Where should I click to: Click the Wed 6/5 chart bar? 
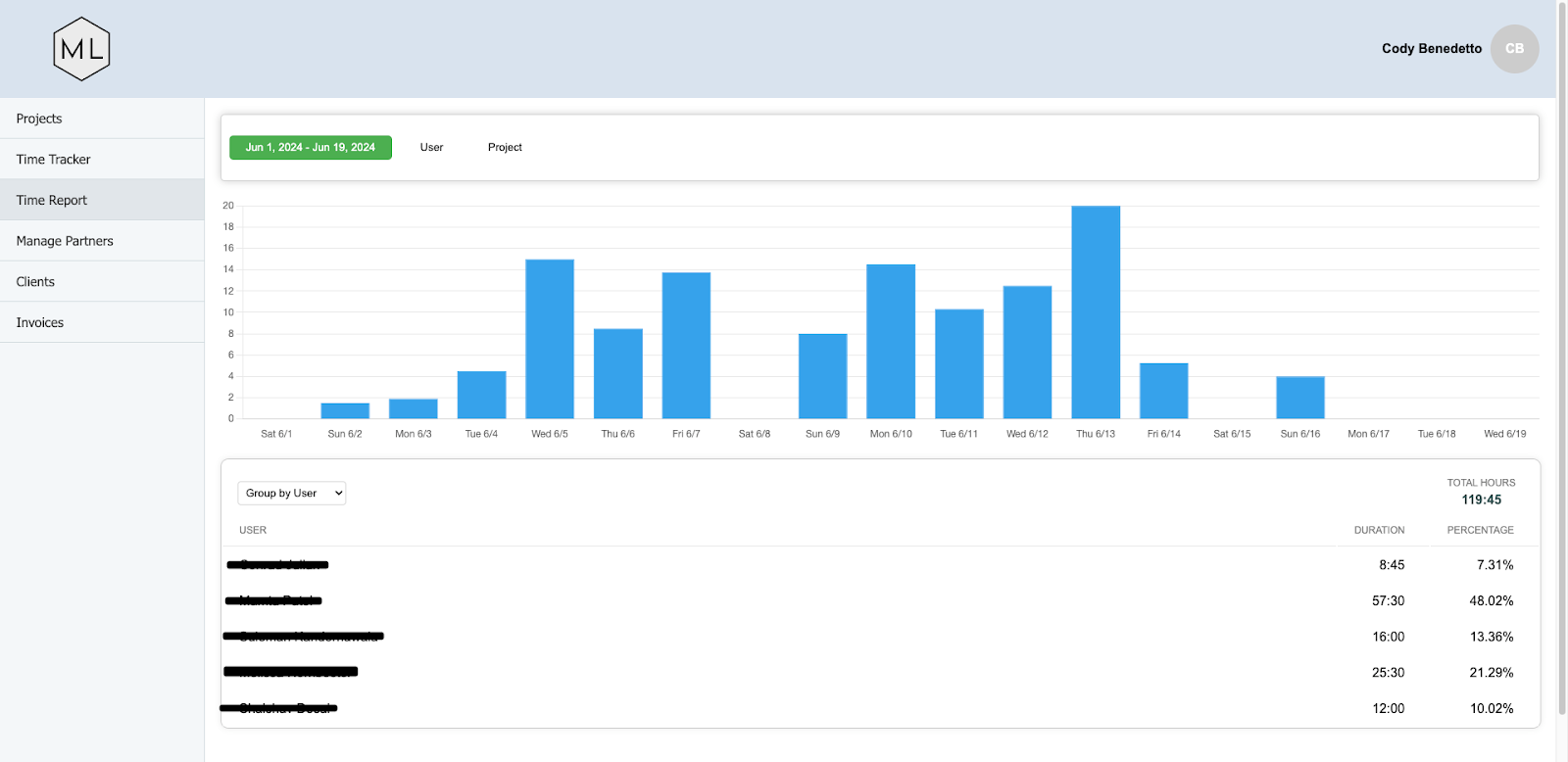click(550, 339)
